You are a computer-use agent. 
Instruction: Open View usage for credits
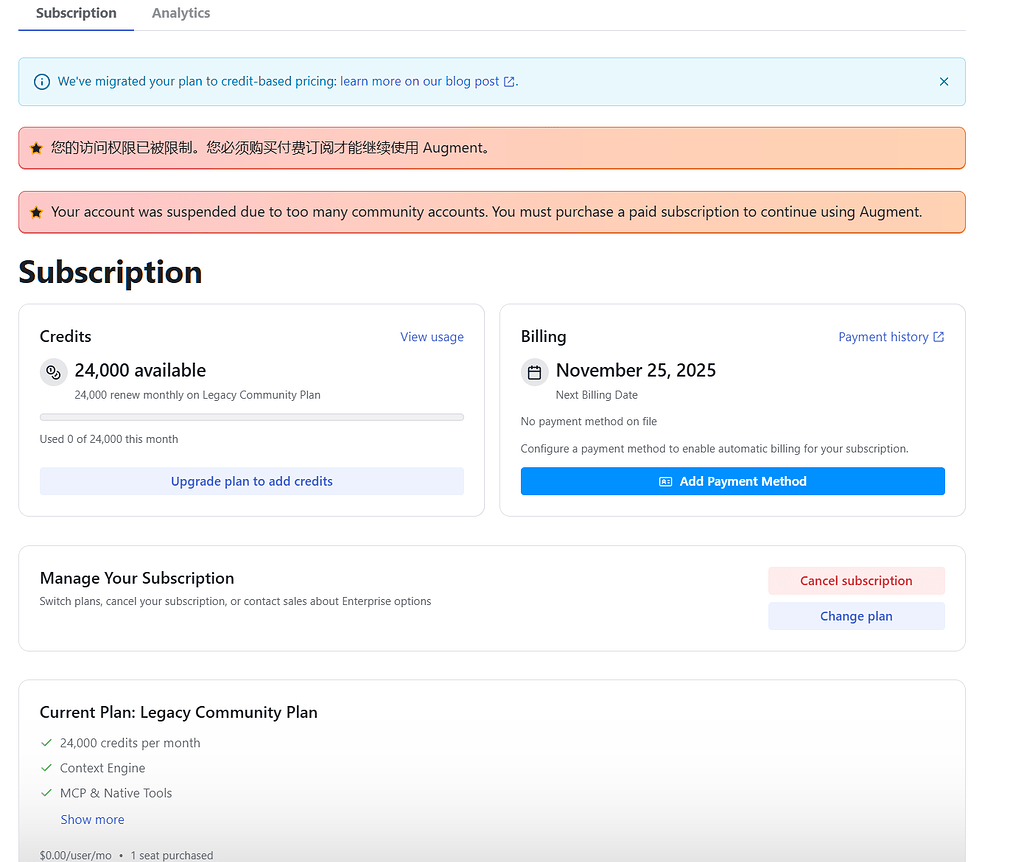point(432,337)
